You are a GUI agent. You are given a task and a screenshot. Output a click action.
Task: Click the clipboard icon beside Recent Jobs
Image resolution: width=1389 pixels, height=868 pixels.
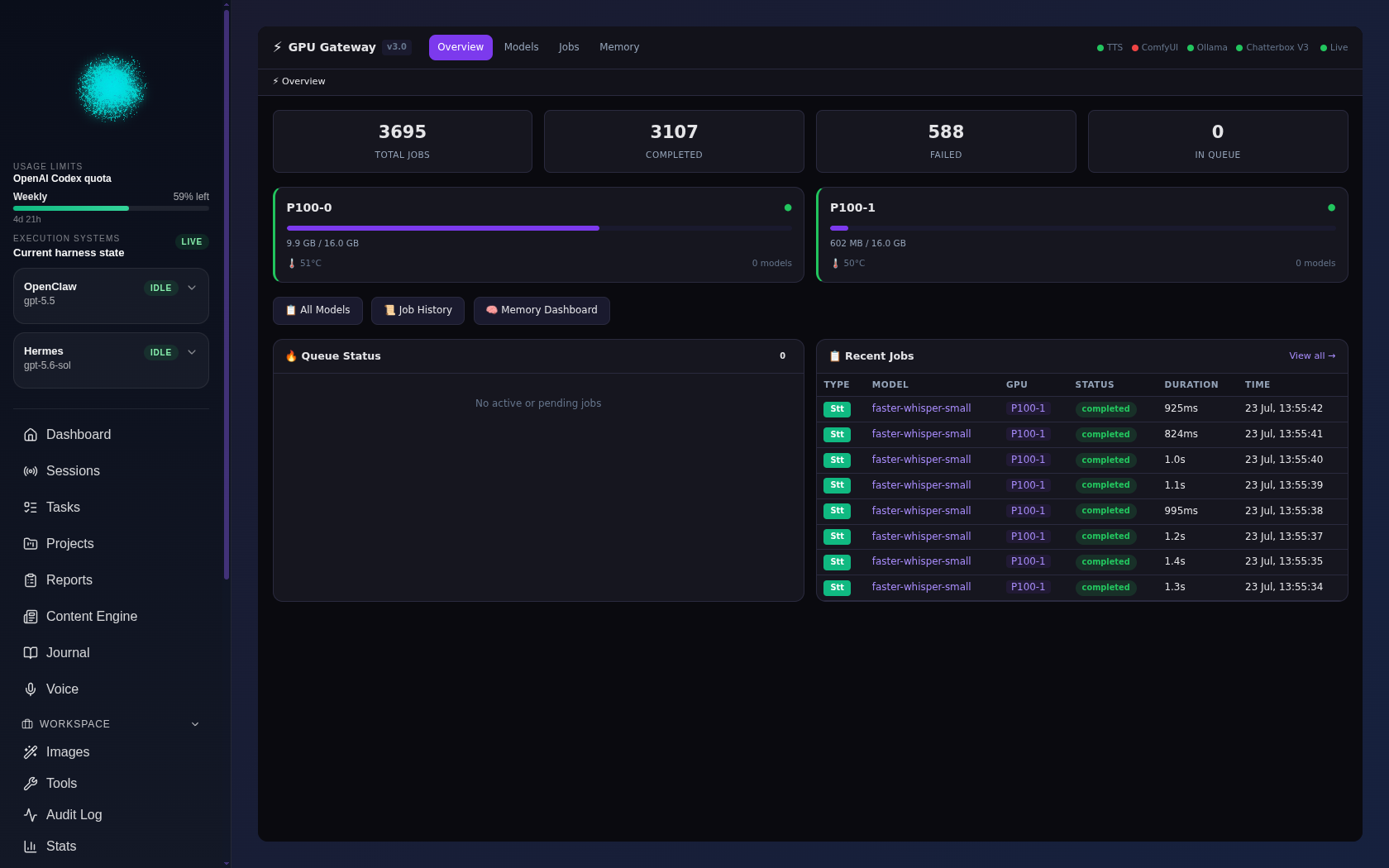coord(835,356)
